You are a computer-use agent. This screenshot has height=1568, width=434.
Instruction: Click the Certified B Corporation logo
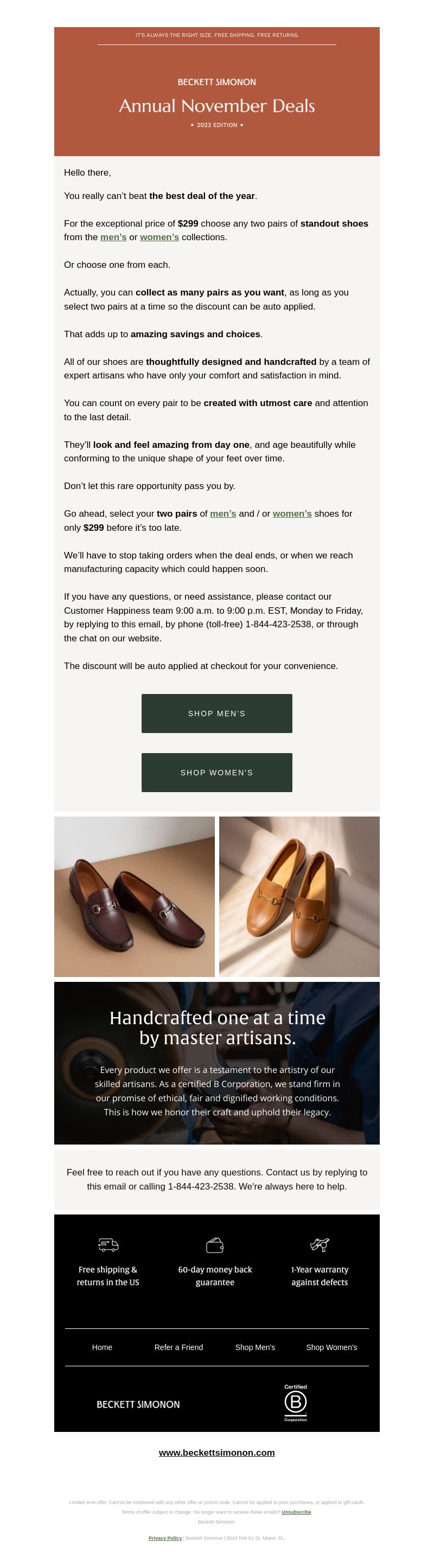point(295,1403)
